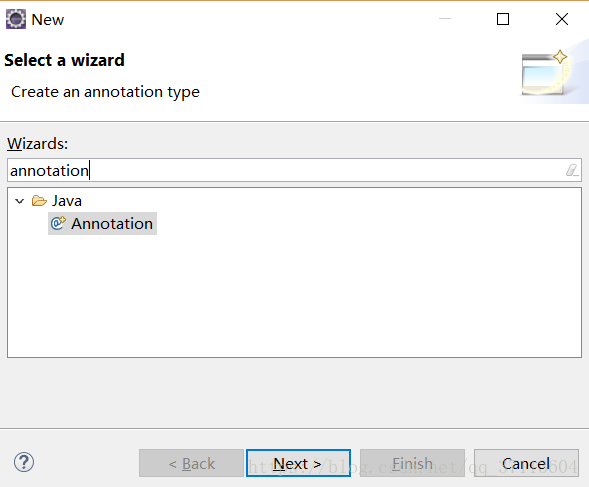Click the 'Create an annotation type' description
Screen dimensions: 589x487
coord(105,92)
